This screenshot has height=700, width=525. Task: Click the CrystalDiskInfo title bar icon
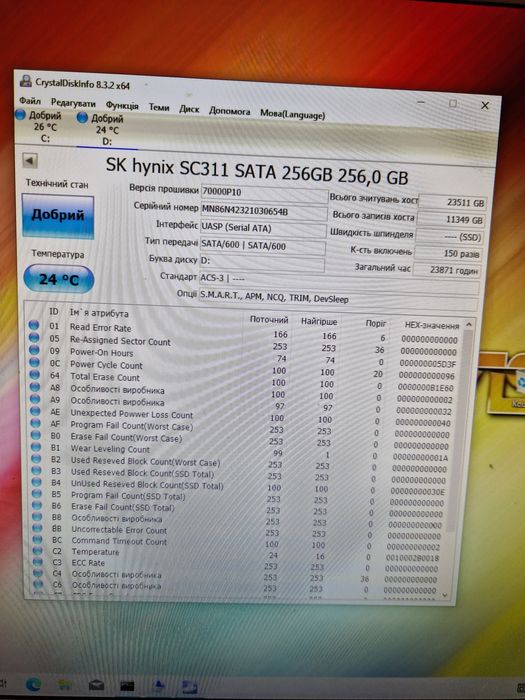coord(26,80)
